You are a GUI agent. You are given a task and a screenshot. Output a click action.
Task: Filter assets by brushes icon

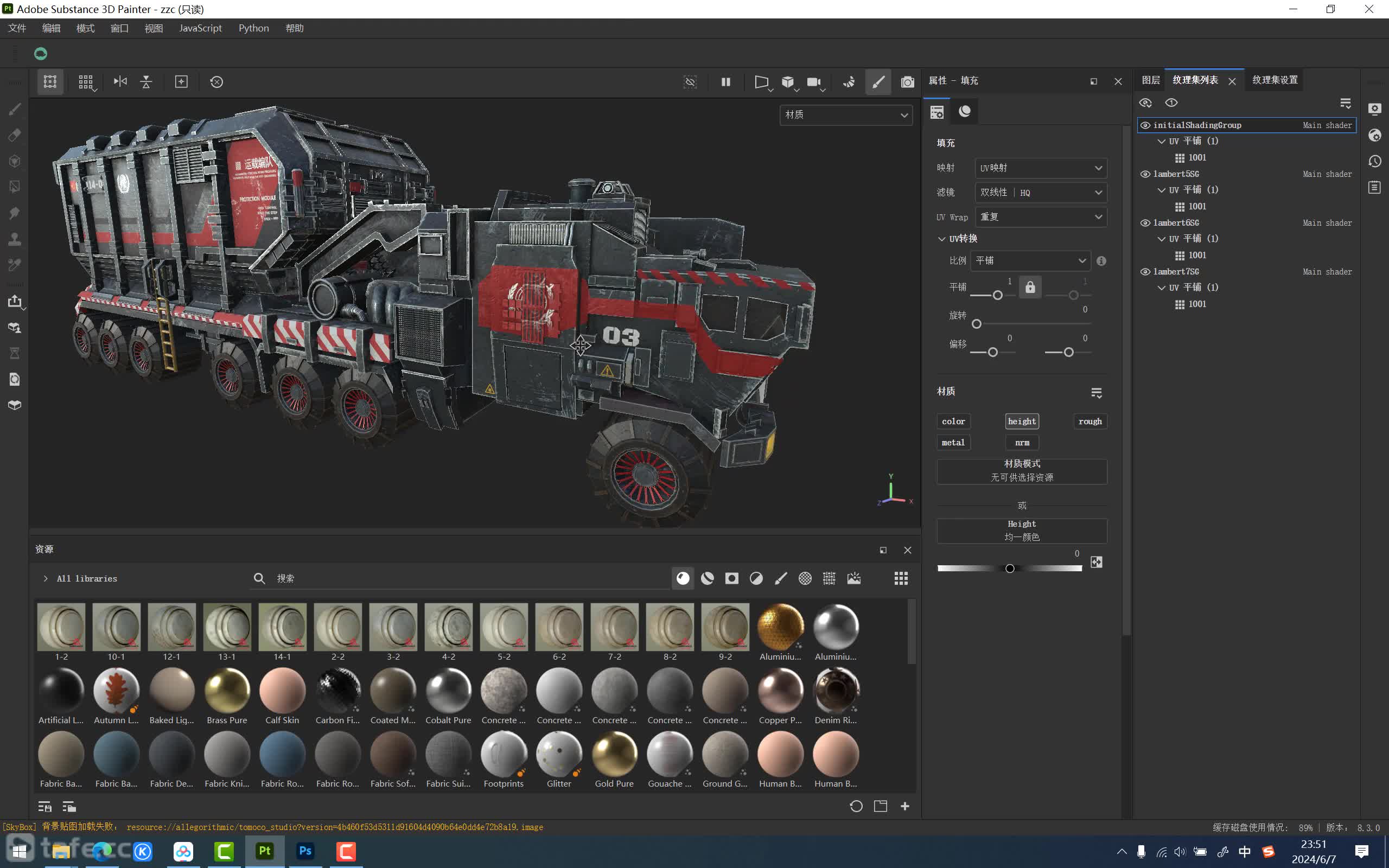point(781,578)
